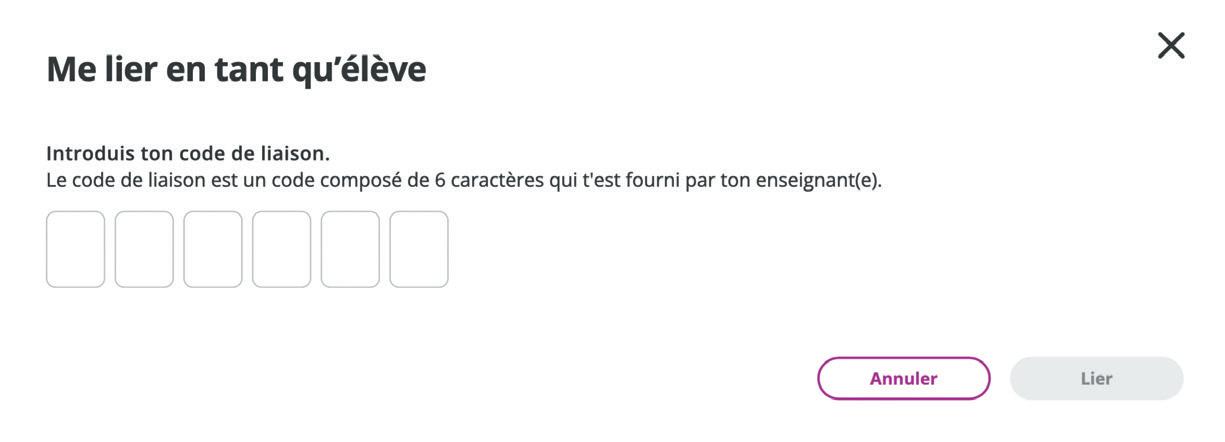
Task: Activate the code box before the last one
Action: pyautogui.click(x=350, y=249)
